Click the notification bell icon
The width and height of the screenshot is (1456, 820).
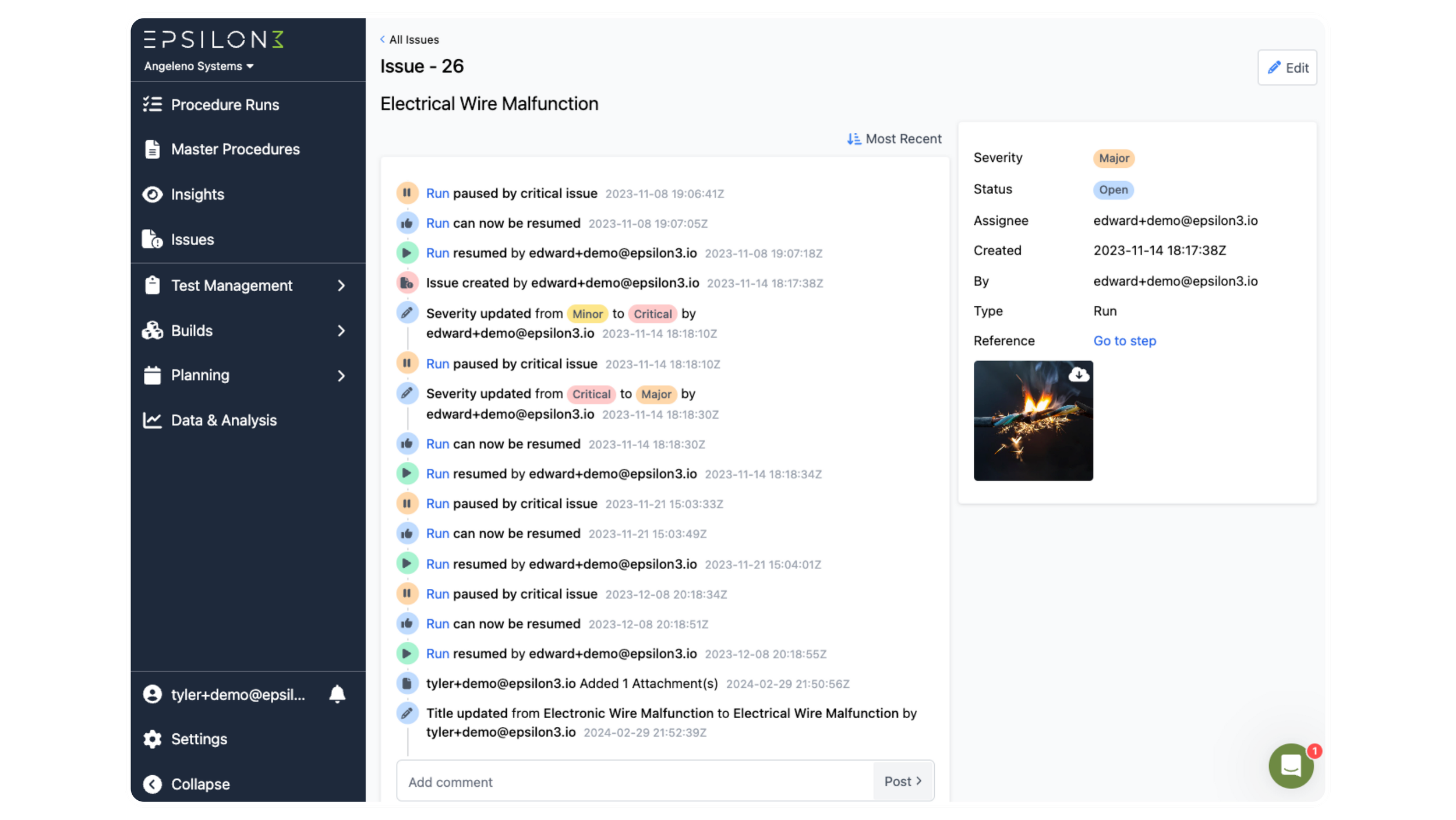(x=337, y=694)
